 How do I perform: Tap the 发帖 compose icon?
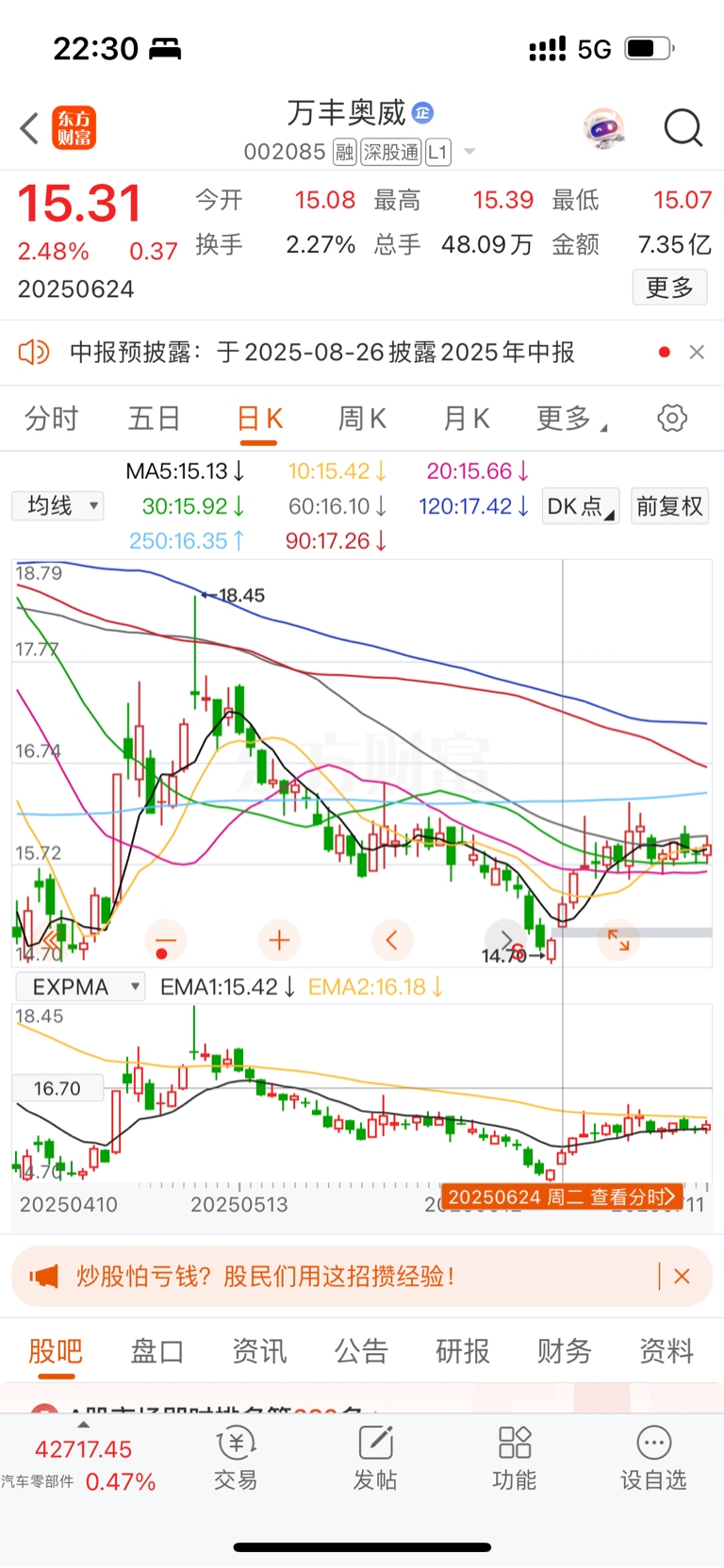[x=375, y=1444]
